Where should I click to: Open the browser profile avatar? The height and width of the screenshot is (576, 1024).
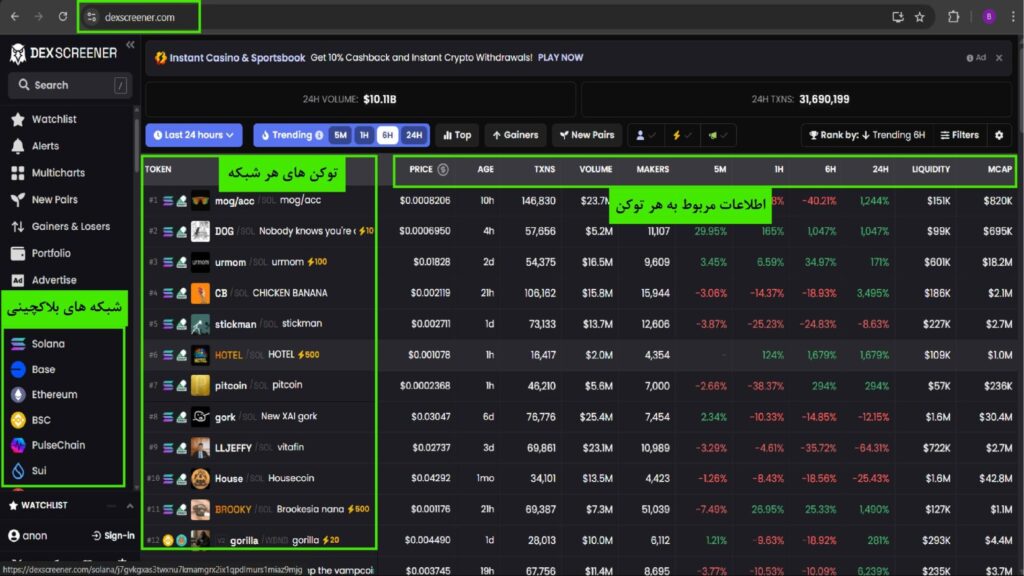(989, 17)
